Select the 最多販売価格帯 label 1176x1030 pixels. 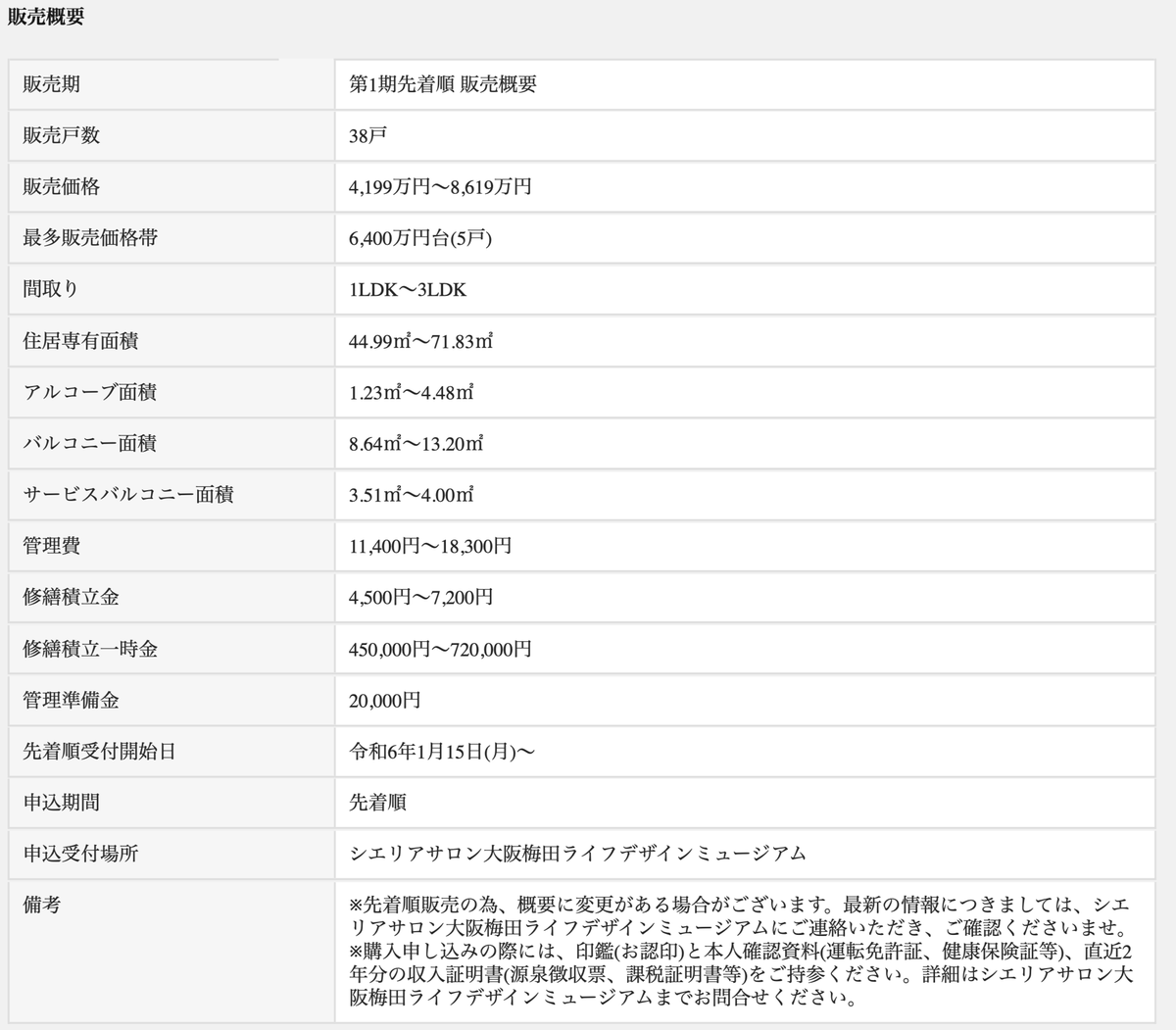[x=90, y=238]
